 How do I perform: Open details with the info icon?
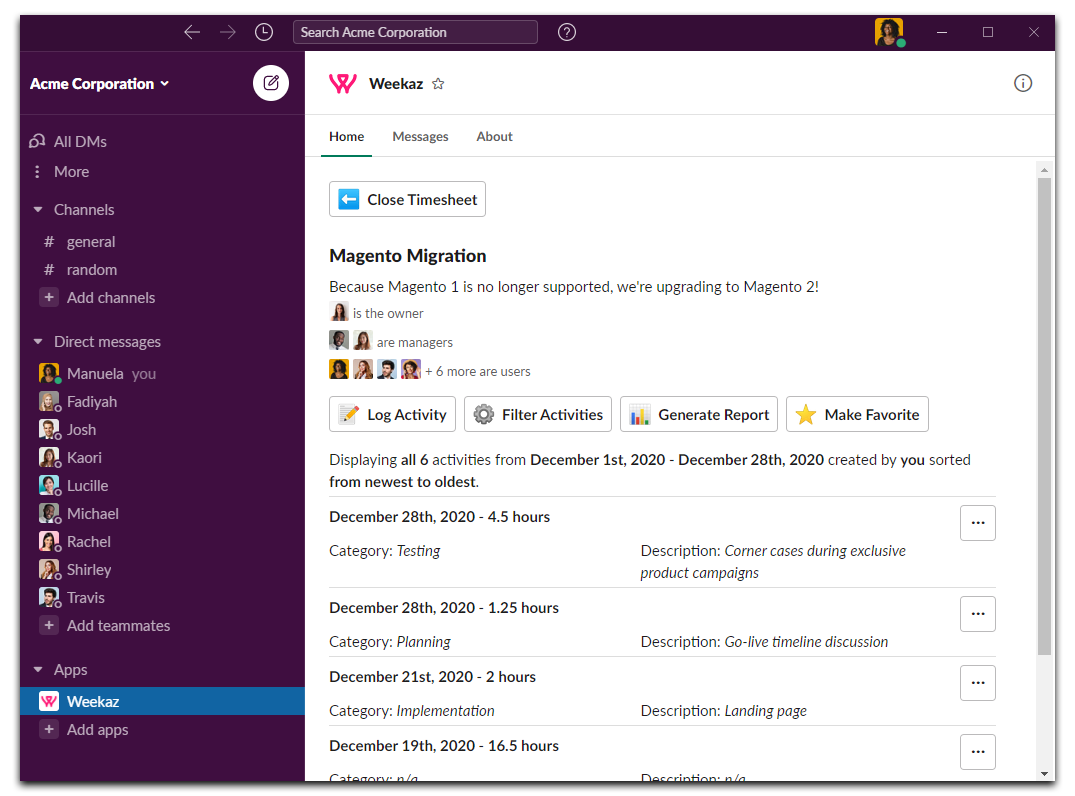tap(1023, 83)
